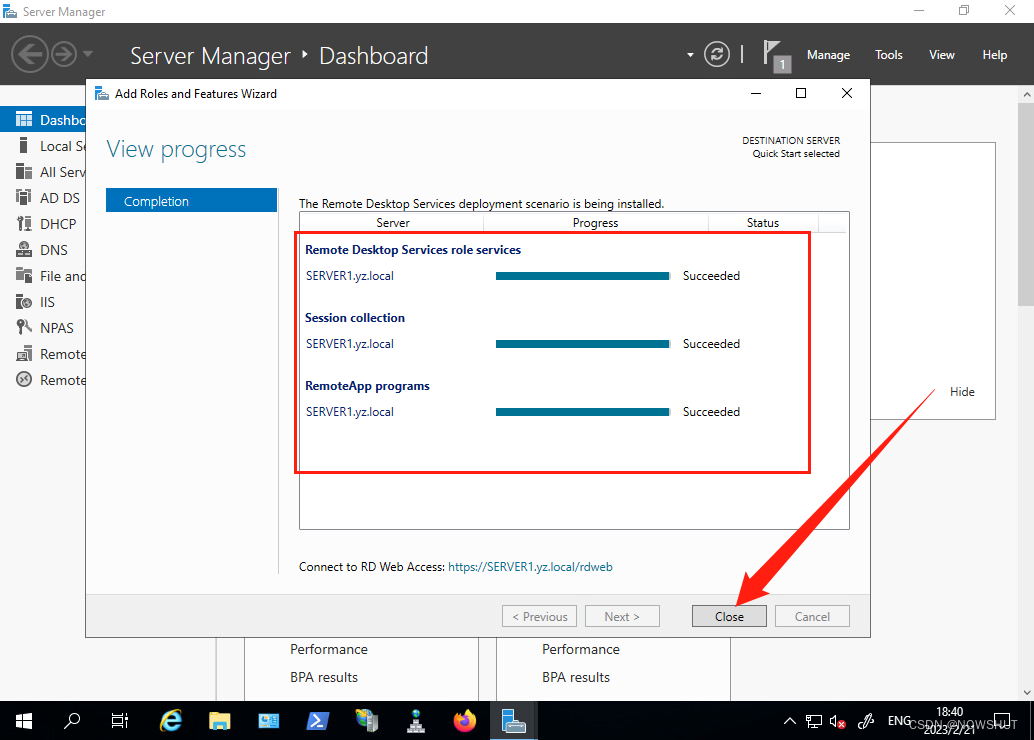Click left tile BPA results entry

(x=324, y=677)
